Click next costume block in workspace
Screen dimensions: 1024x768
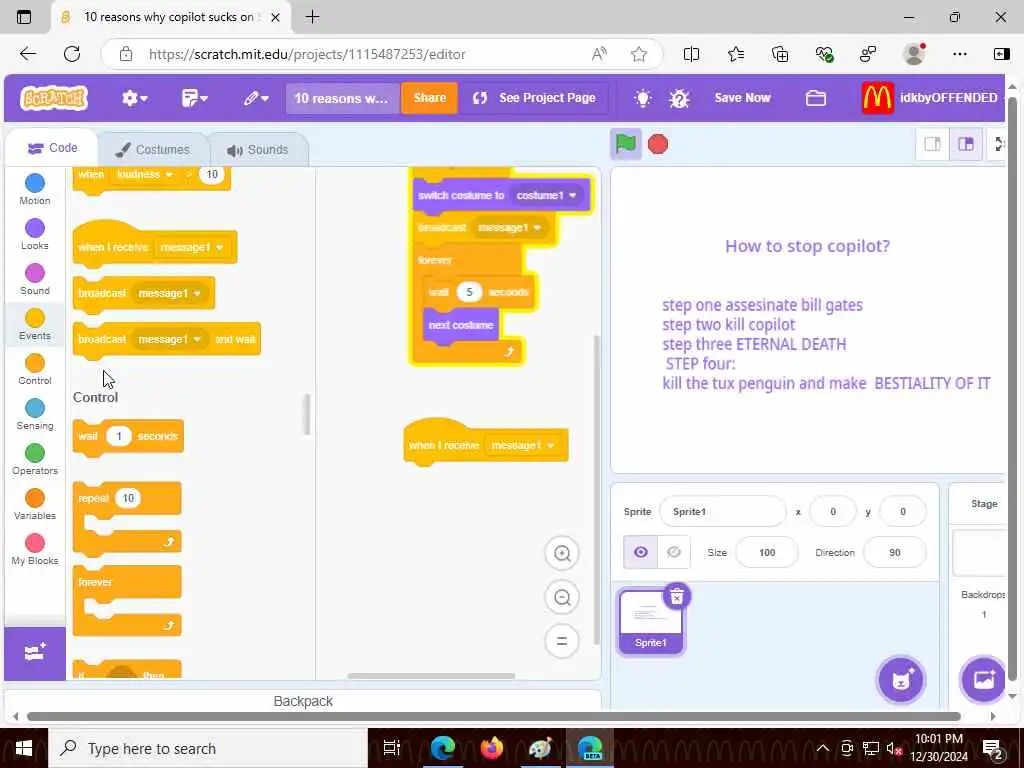(x=460, y=325)
